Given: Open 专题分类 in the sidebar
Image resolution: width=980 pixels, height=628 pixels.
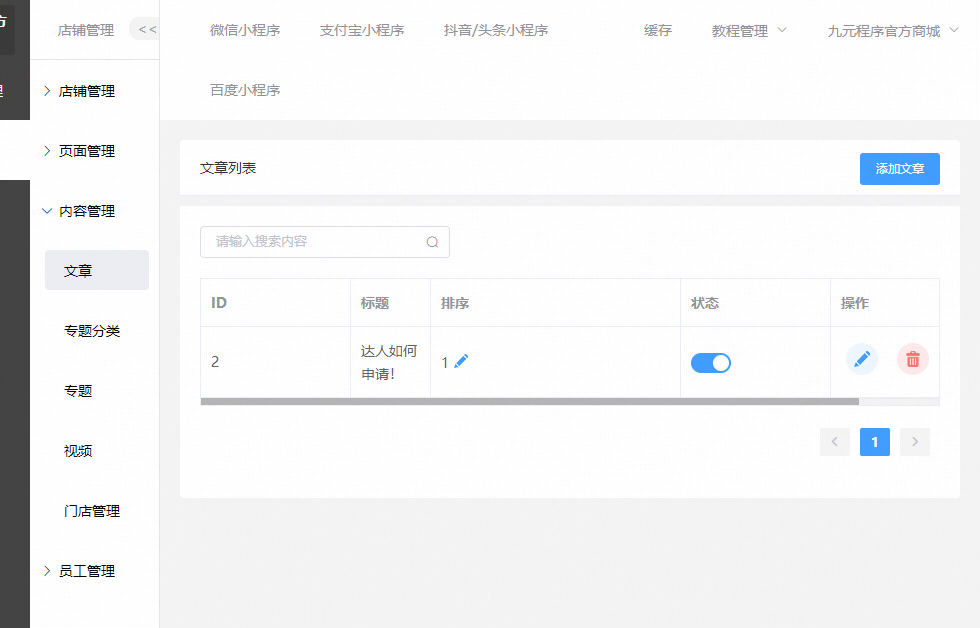Looking at the screenshot, I should (x=92, y=331).
